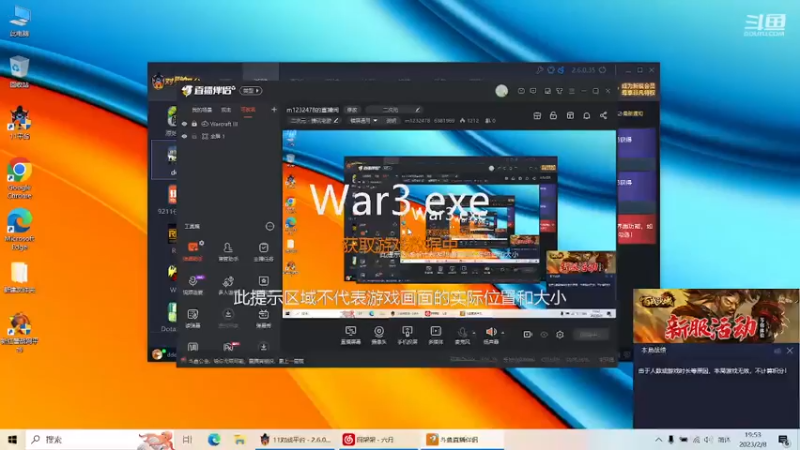800x450 pixels.
Task: Open user avatar in companion title bar
Action: 502,91
